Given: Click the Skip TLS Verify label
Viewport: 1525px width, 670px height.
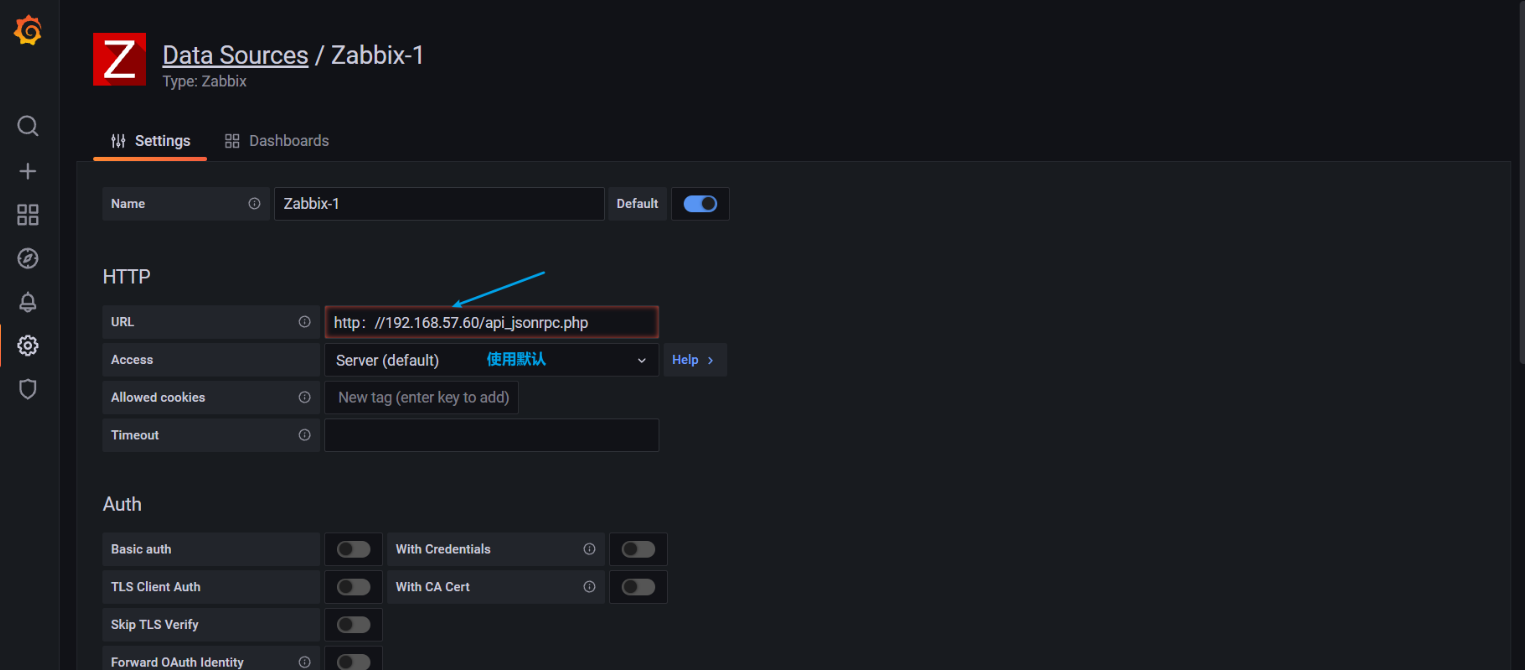Looking at the screenshot, I should click(x=155, y=625).
